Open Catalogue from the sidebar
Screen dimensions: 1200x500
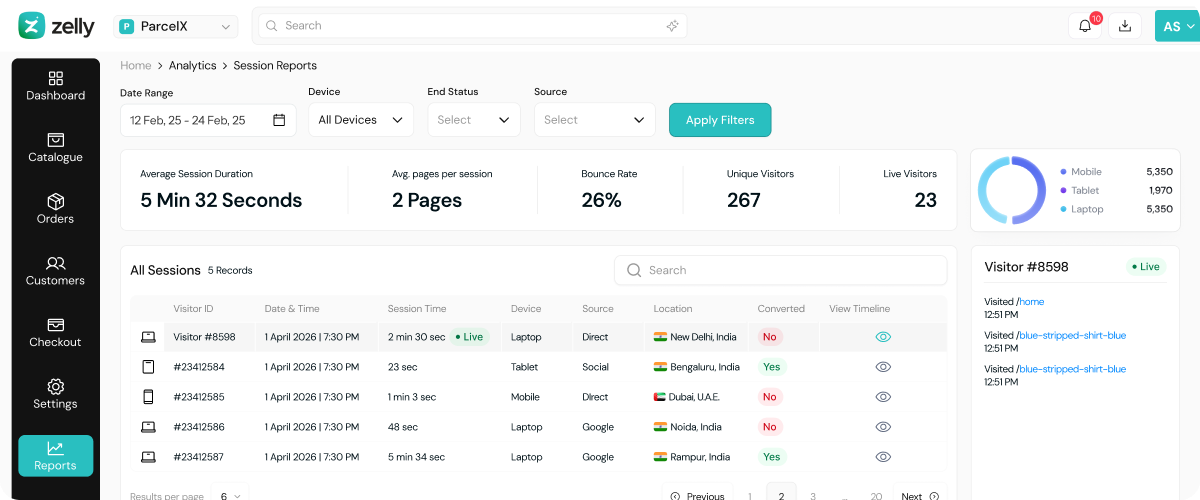56,147
